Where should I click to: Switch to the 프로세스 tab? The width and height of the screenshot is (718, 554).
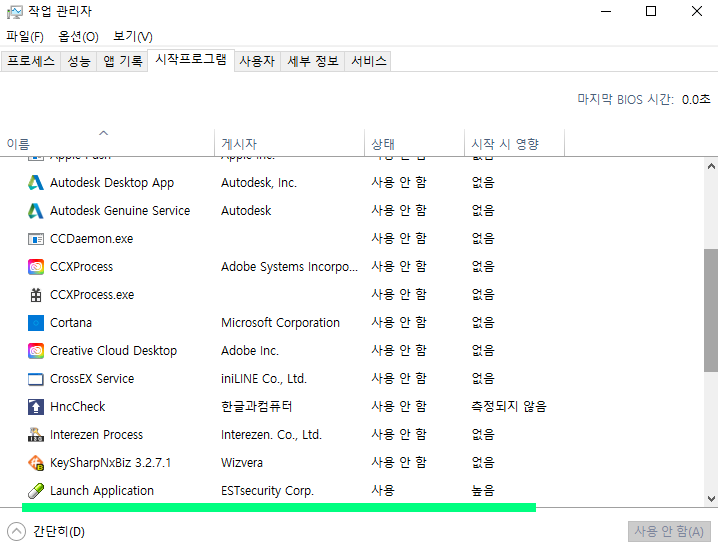(31, 61)
